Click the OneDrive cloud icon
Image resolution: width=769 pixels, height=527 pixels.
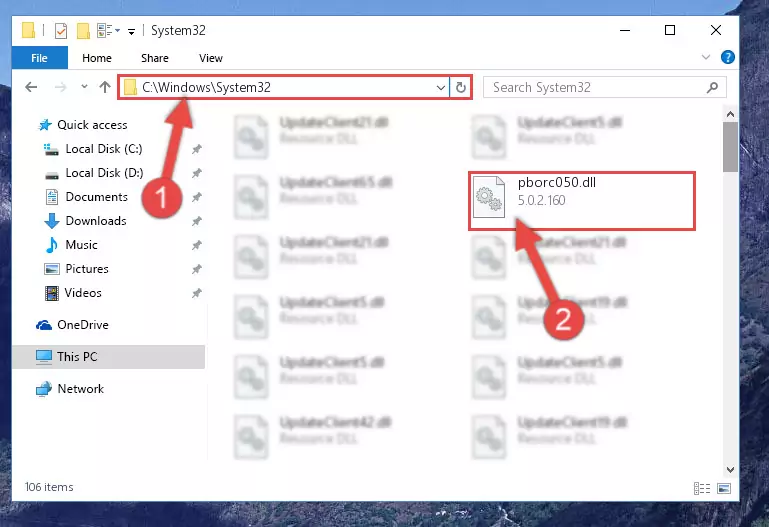44,325
